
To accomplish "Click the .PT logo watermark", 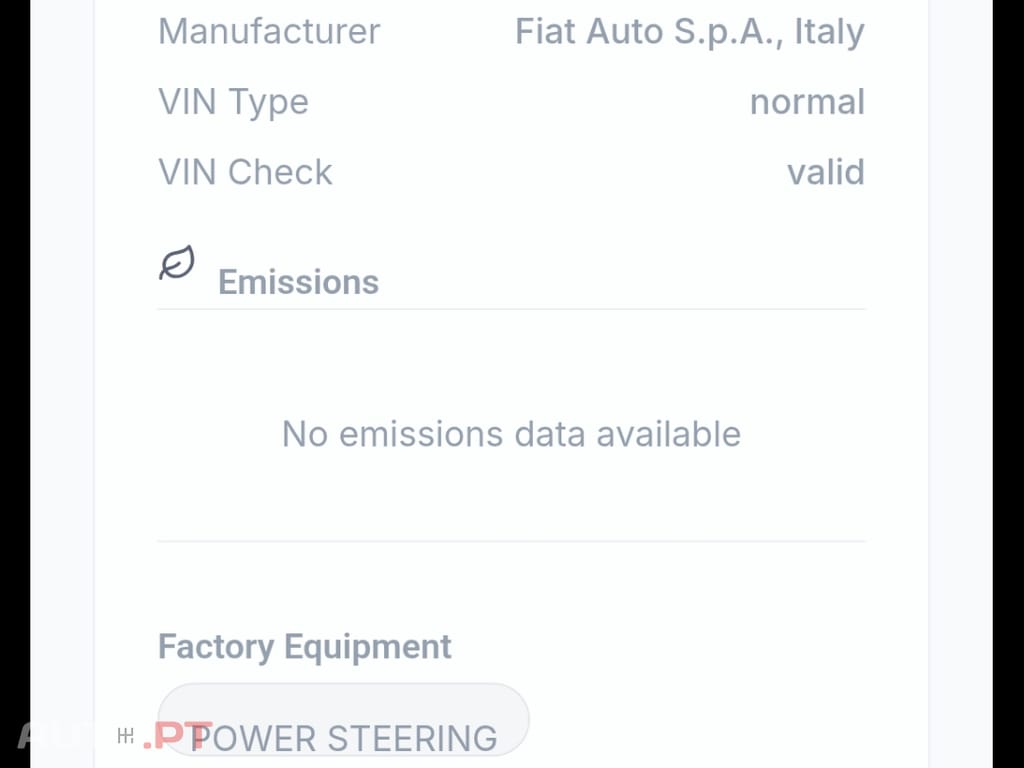I will point(176,734).
